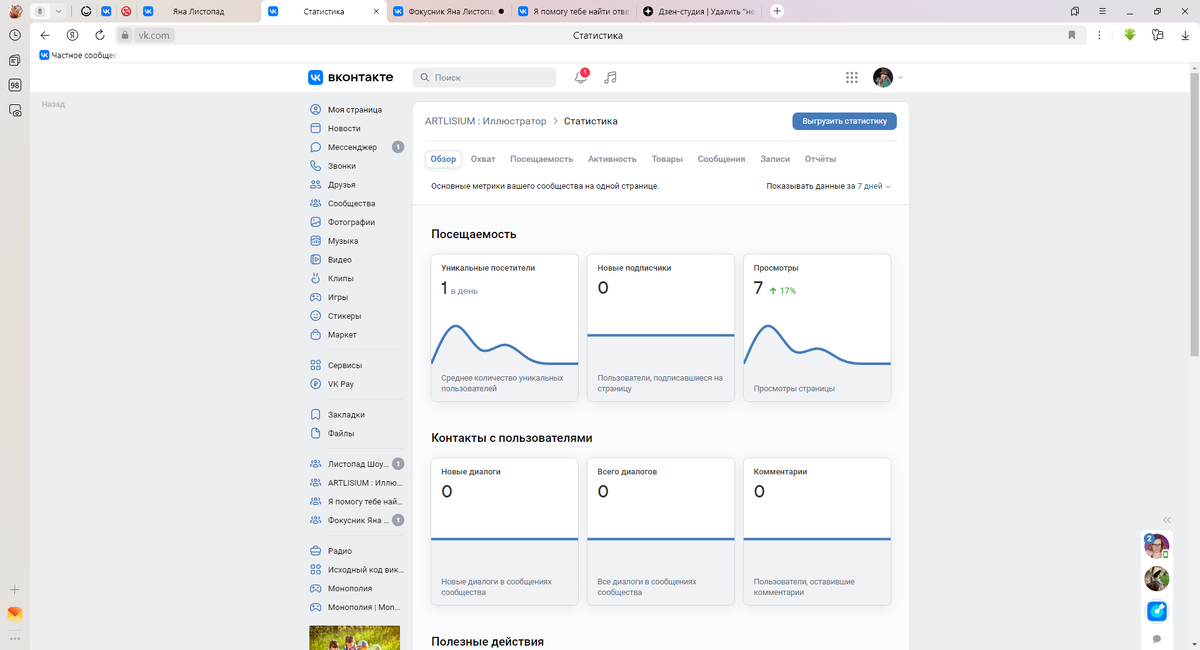
Task: Switch to Охват tab
Action: (x=483, y=159)
